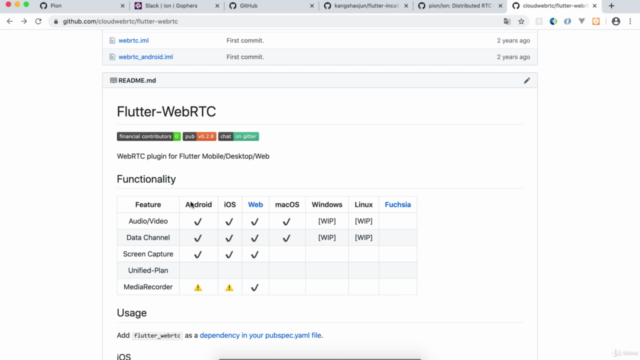Viewport: 640px width, 360px height.
Task: Switch to the GitHub tab
Action: tap(271, 6)
